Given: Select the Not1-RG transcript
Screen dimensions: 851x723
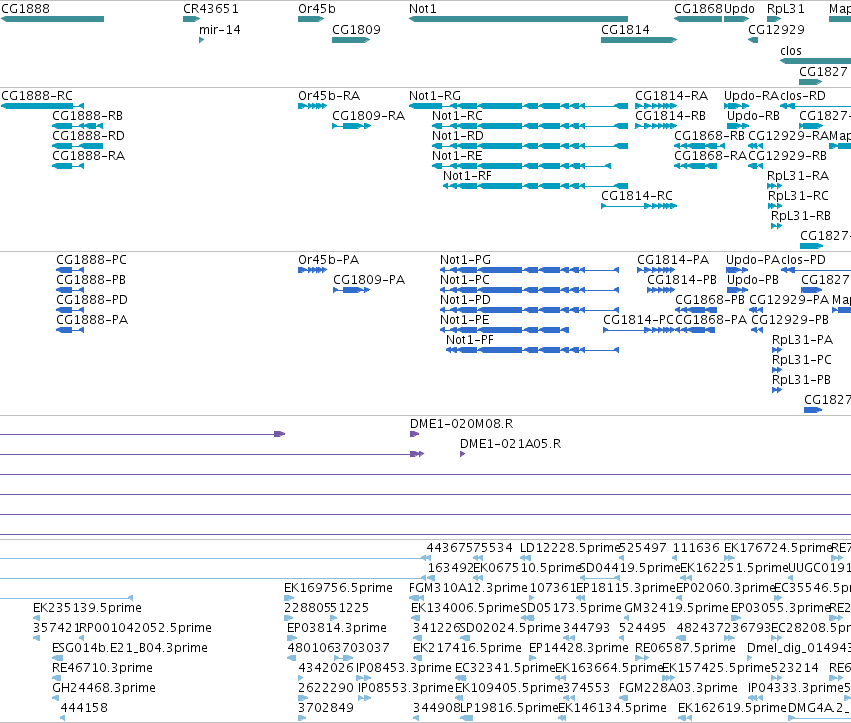Looking at the screenshot, I should coord(518,106).
